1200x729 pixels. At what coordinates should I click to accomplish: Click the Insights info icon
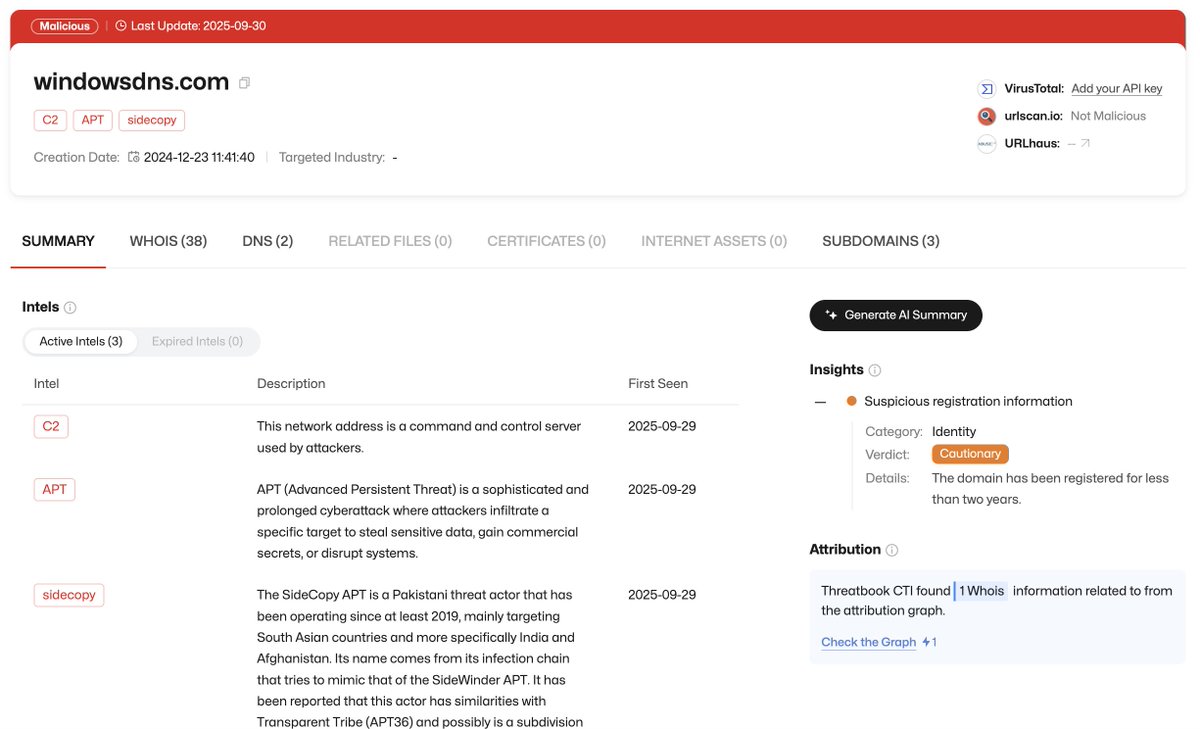[875, 370]
